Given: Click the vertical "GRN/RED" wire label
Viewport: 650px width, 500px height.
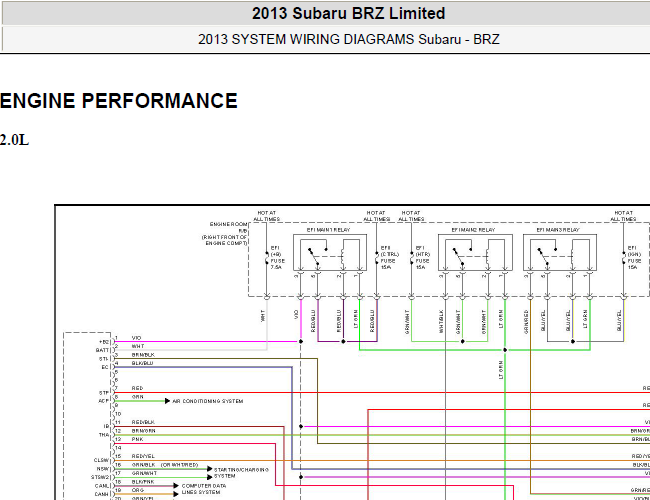Looking at the screenshot, I should pos(526,321).
